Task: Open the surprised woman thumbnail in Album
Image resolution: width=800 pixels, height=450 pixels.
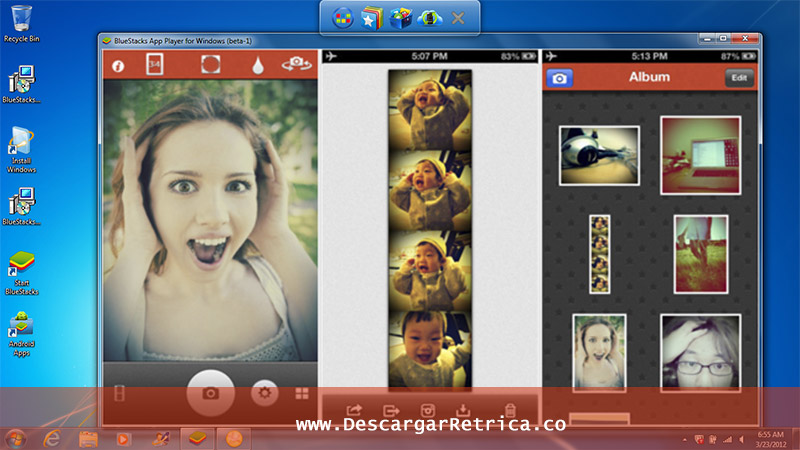Action: (x=599, y=353)
